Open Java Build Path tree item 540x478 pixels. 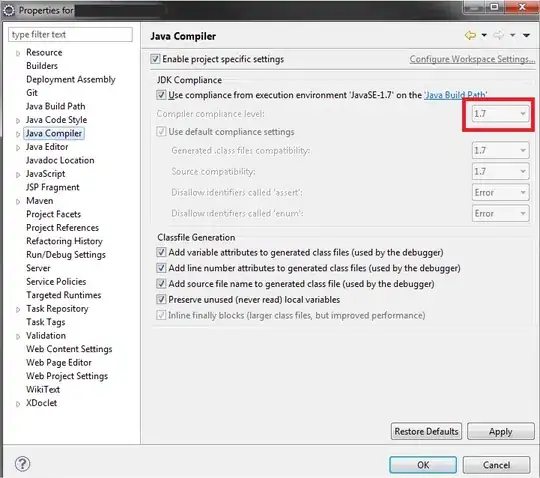(x=55, y=106)
